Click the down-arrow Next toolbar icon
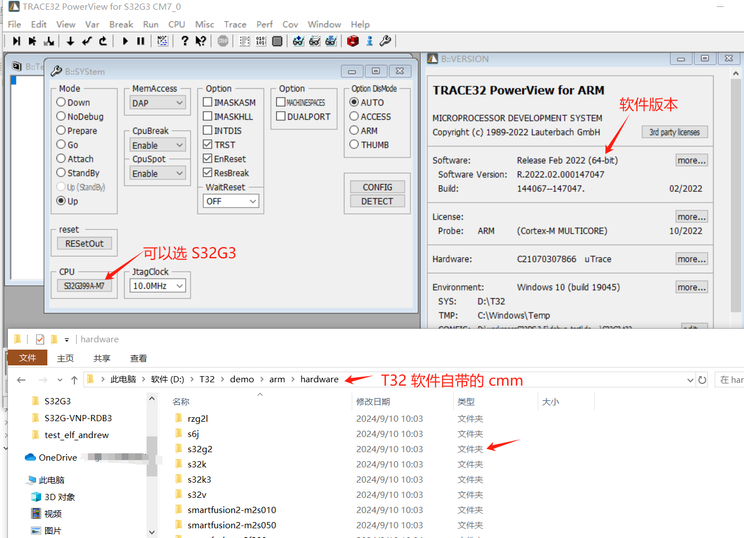 (70, 41)
